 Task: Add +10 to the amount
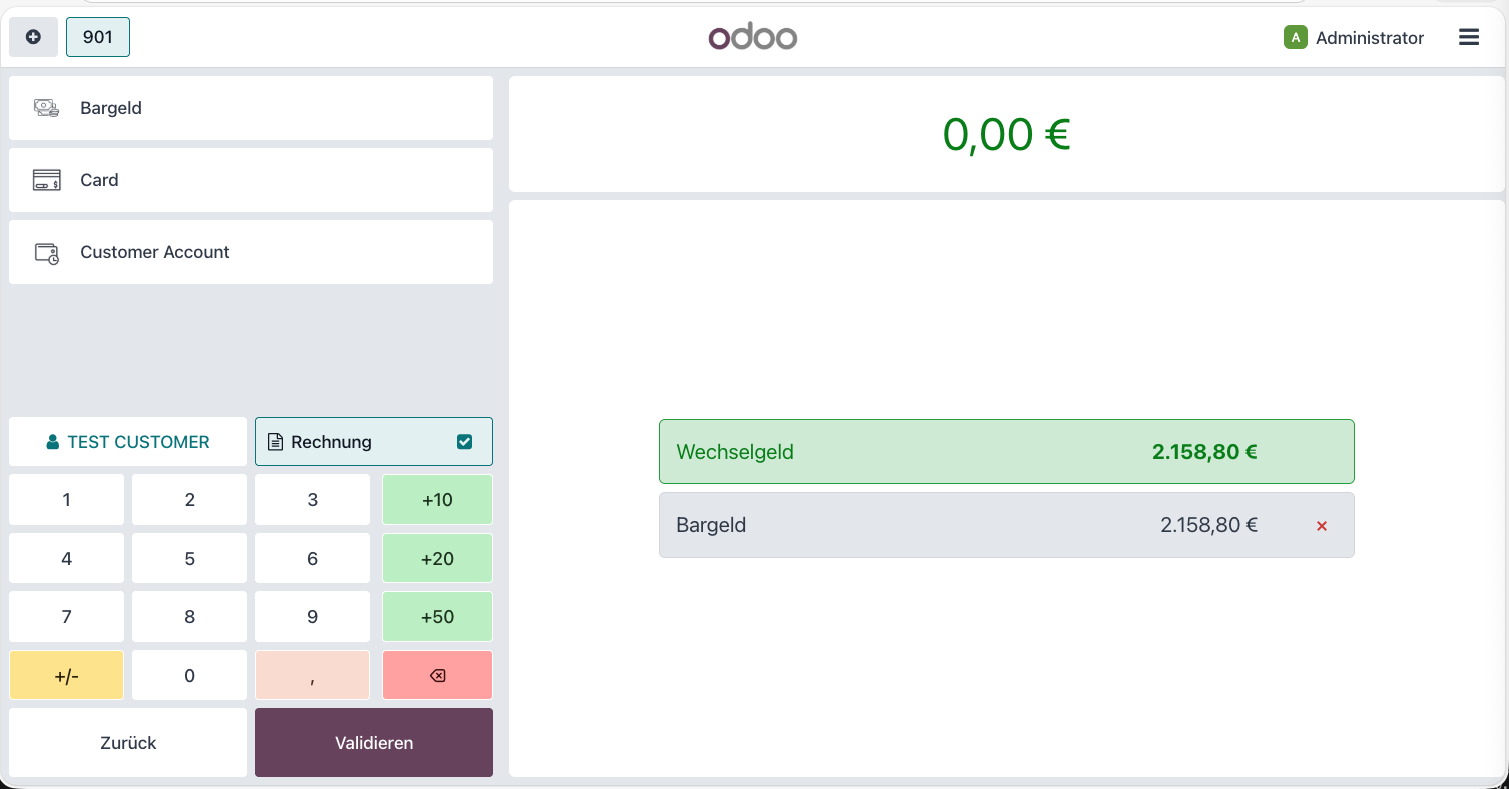point(437,500)
